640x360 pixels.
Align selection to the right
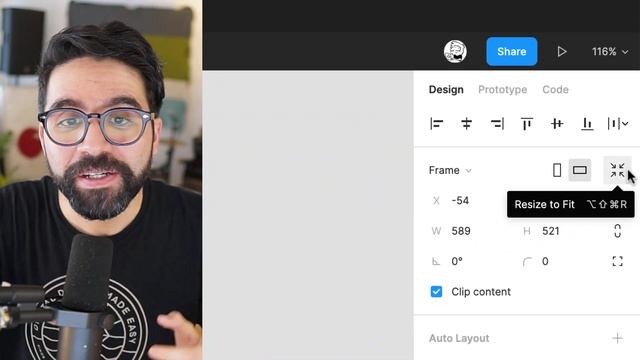497,123
